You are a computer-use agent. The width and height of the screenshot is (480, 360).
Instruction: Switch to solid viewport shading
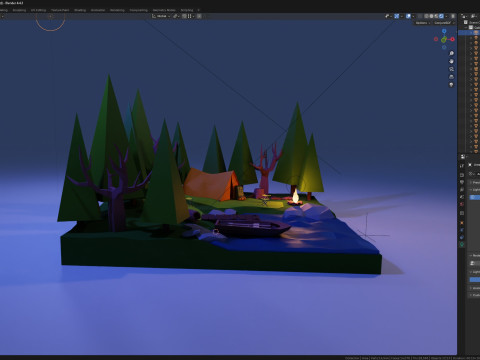pyautogui.click(x=431, y=16)
